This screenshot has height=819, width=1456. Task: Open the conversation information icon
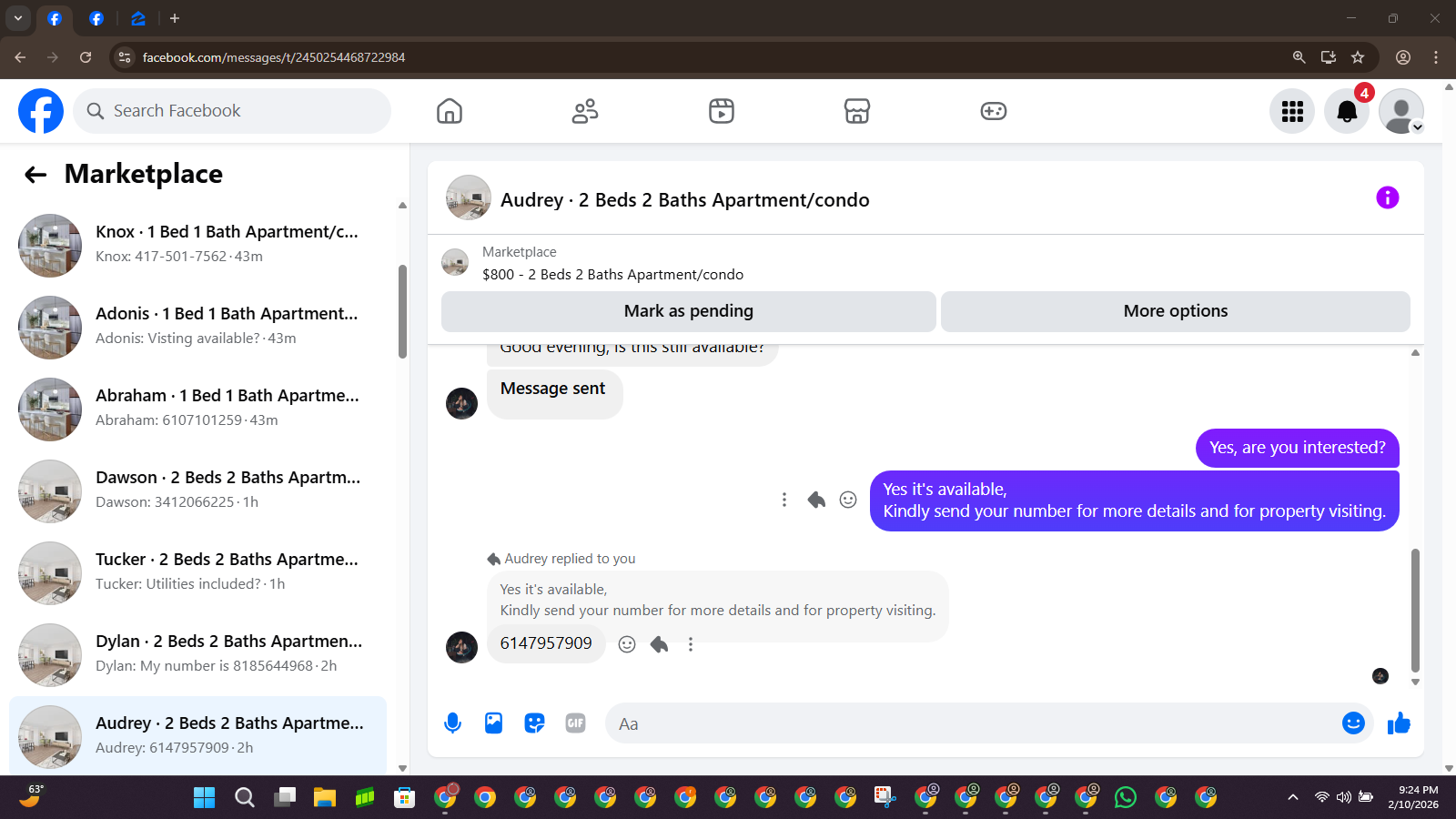point(1387,197)
